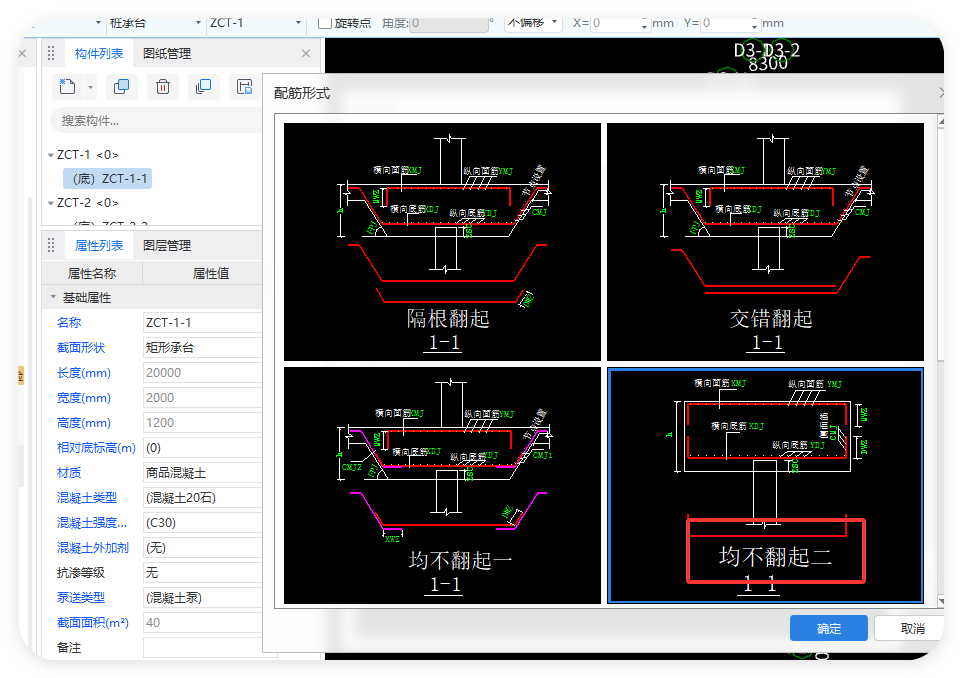Open the 不偏移 offset dropdown

click(533, 23)
